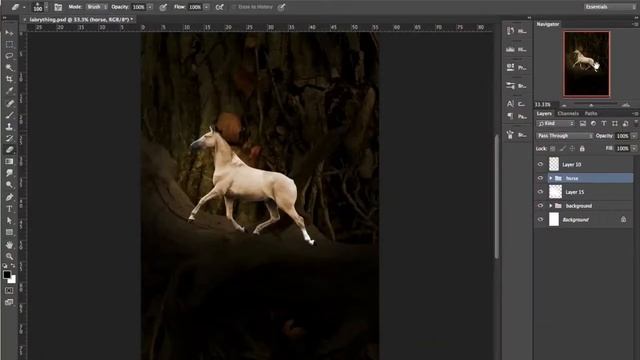Open the eraser Mode dropdown
The image size is (640, 360).
96,7
